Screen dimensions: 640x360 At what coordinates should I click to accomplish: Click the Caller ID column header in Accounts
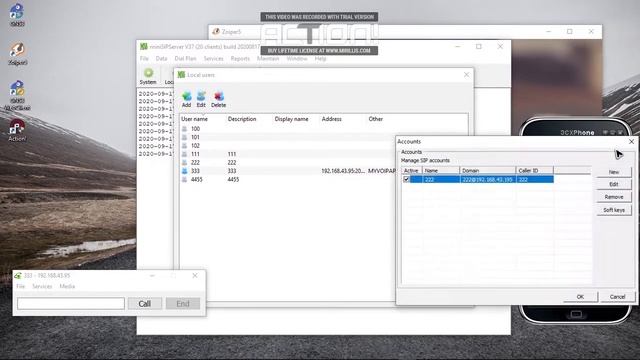(535, 171)
